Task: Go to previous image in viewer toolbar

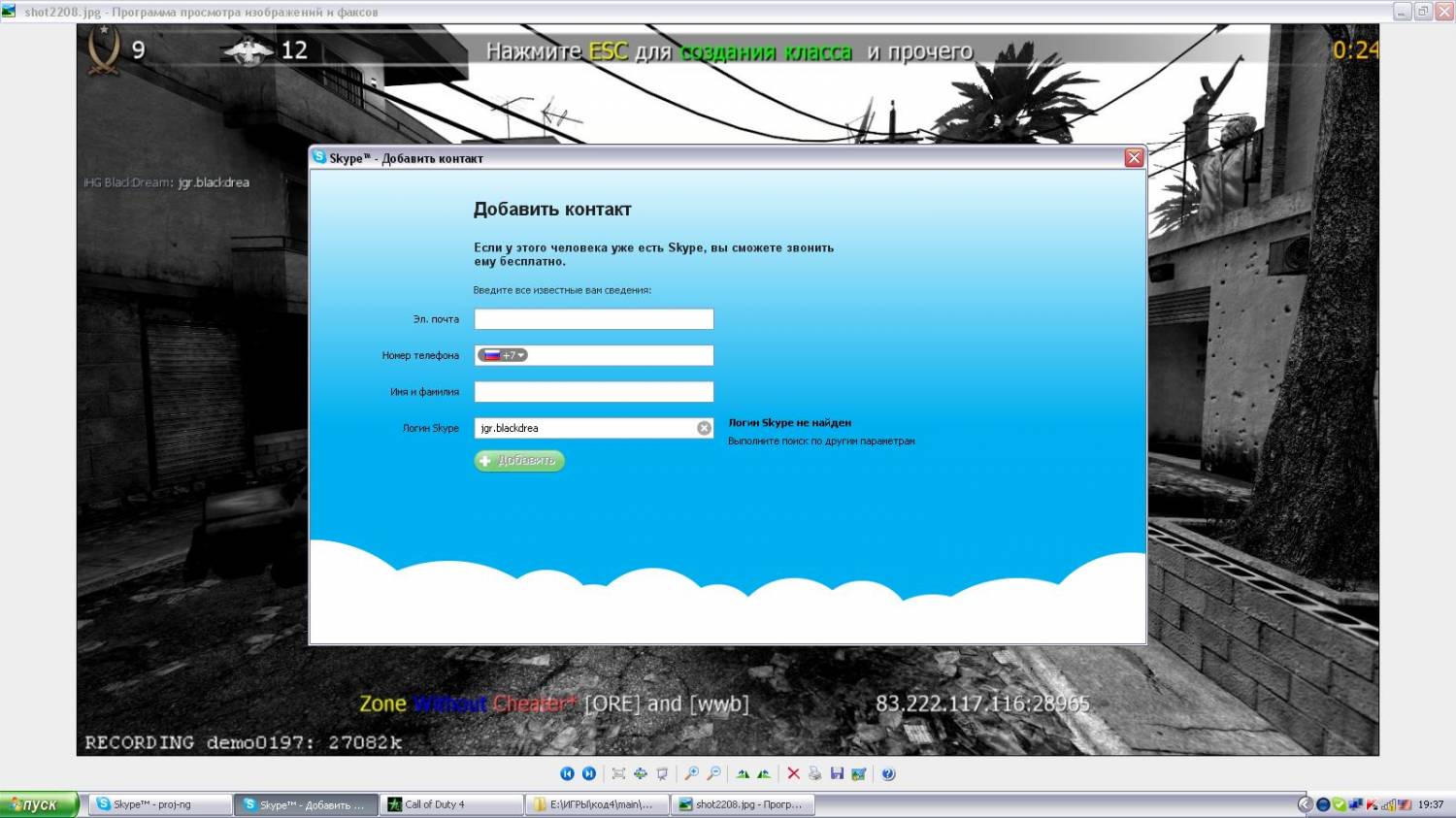Action: click(x=568, y=773)
